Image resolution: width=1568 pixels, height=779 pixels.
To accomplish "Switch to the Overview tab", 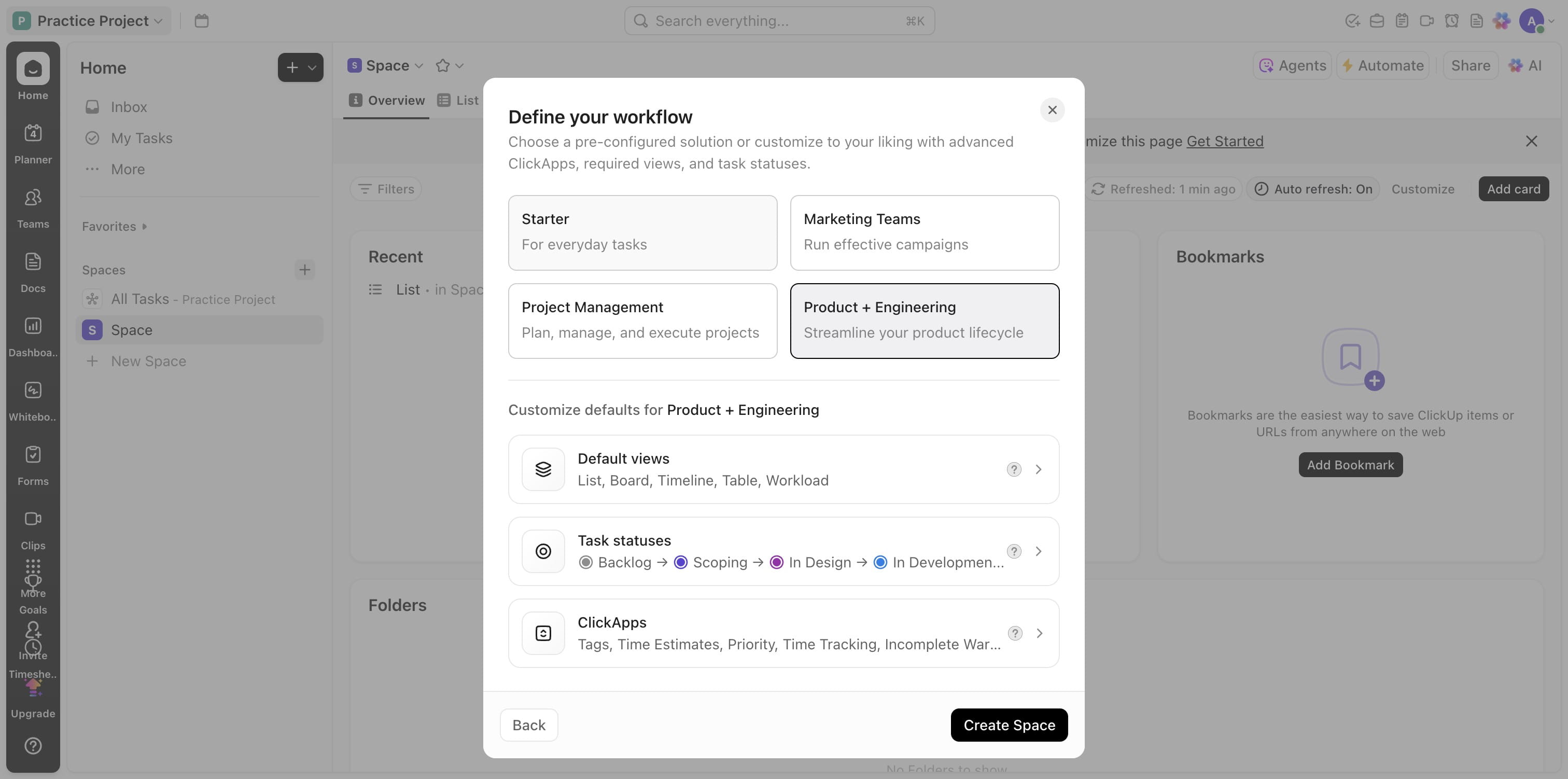I will pos(386,101).
